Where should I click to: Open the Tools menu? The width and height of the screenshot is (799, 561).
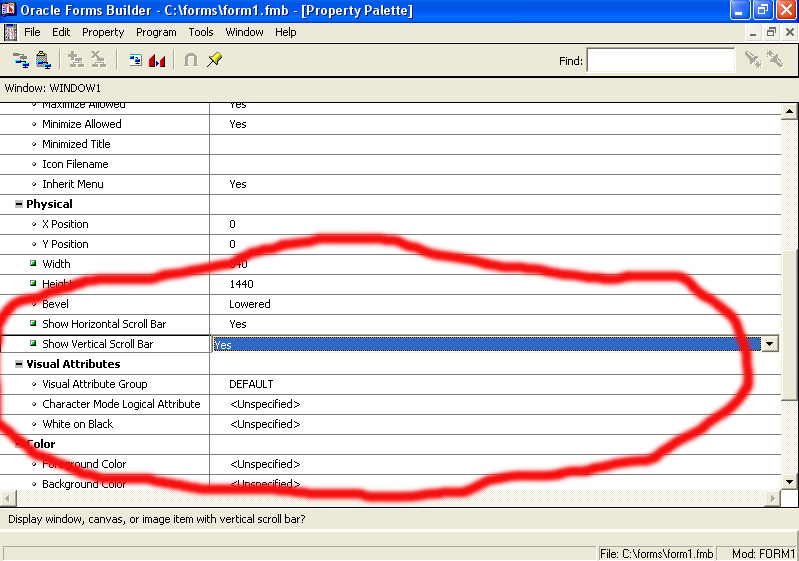[201, 32]
